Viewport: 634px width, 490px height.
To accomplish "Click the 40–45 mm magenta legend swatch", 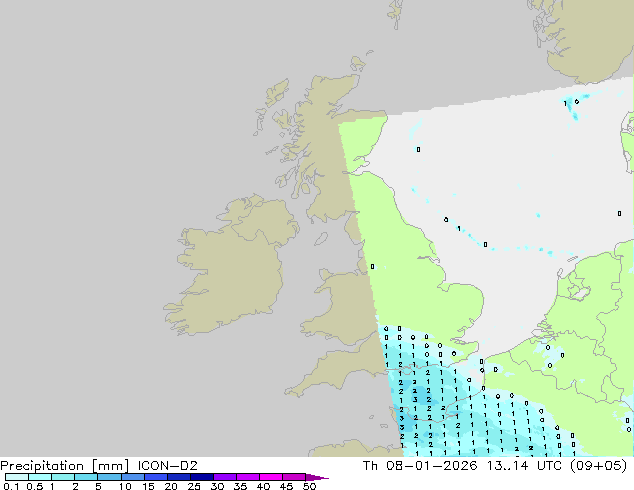I will tap(271, 477).
